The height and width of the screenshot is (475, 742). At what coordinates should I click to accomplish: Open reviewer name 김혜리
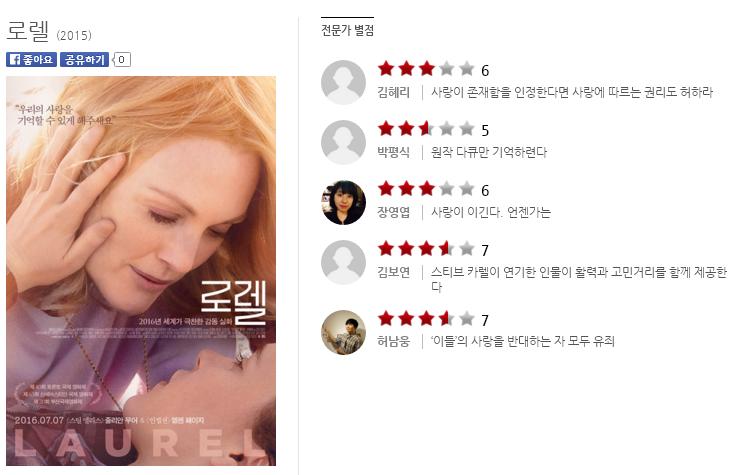[393, 92]
